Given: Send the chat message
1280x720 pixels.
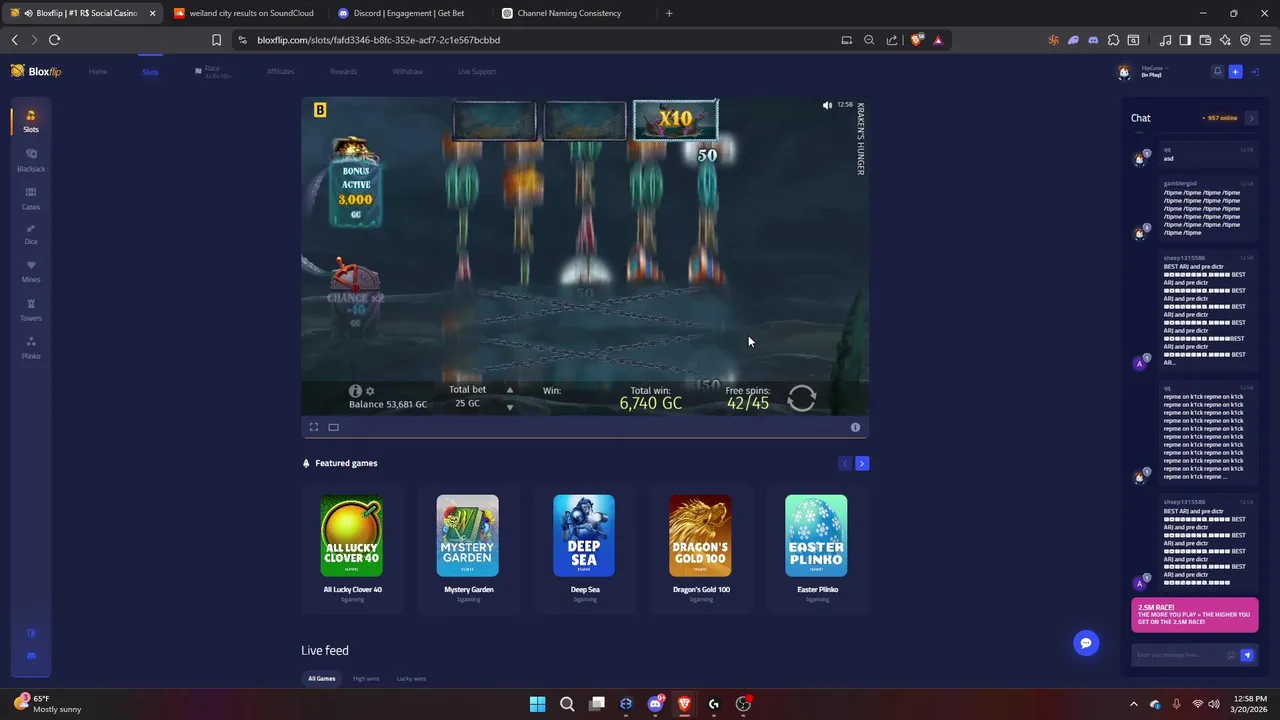Looking at the screenshot, I should tap(1247, 655).
